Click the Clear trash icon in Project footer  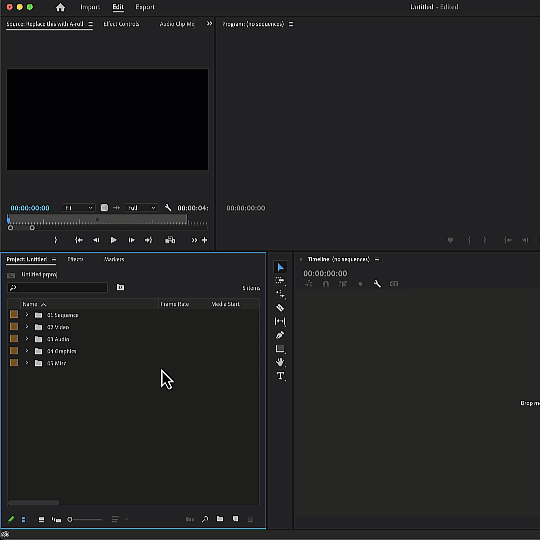tap(250, 519)
